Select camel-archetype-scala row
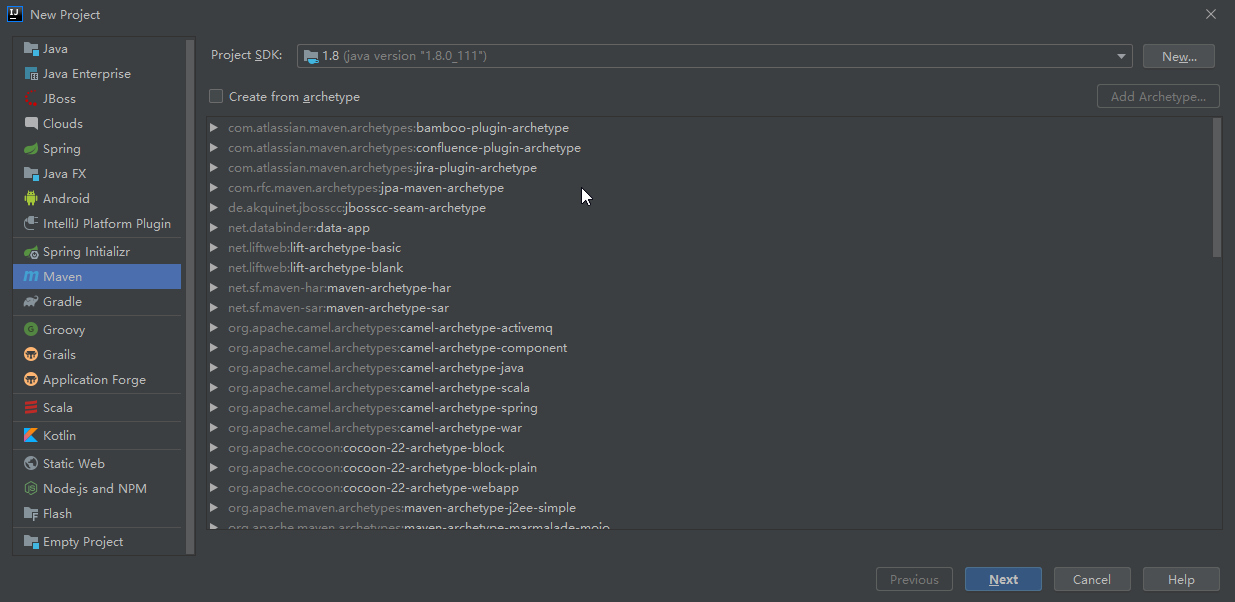 709,388
